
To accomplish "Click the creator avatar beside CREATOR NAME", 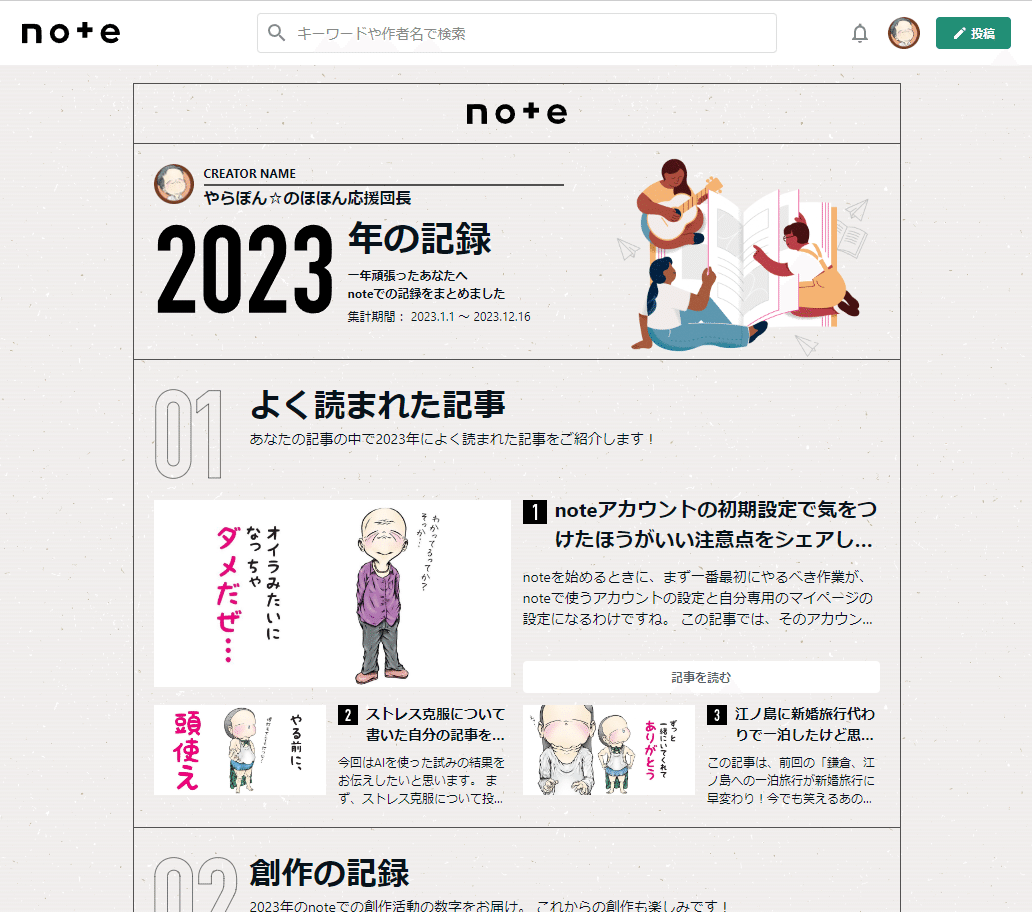I will 174,184.
